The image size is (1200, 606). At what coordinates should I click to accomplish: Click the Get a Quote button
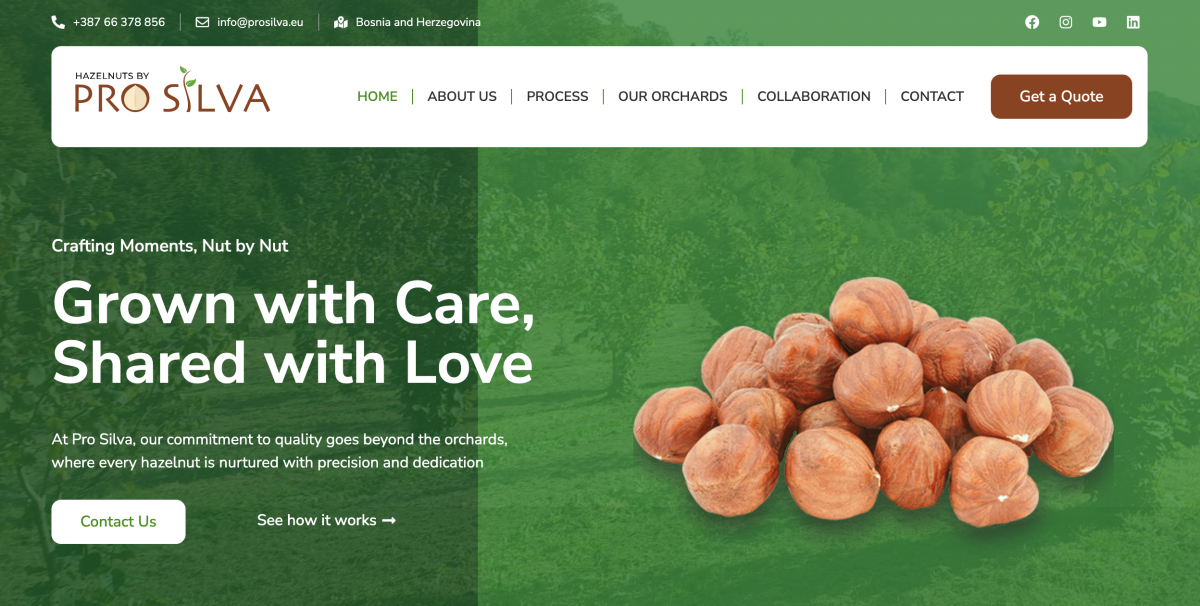pos(1061,97)
